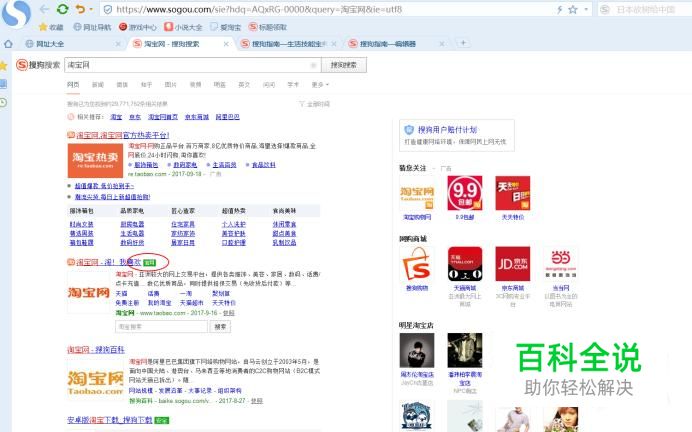Viewport: 692px width, 432px height.
Task: Click the yellow star icon in left sidebar
Action: pos(4,66)
